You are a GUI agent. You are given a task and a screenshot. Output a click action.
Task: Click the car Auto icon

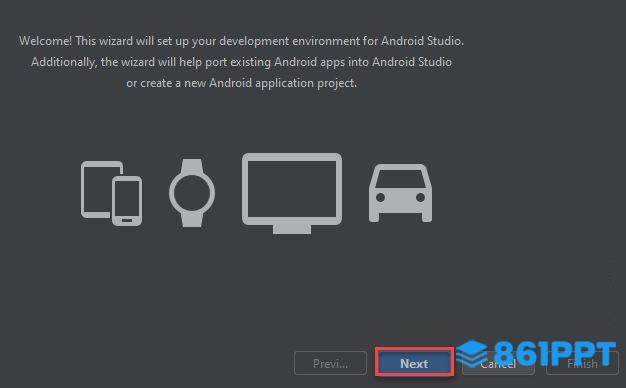pyautogui.click(x=400, y=193)
